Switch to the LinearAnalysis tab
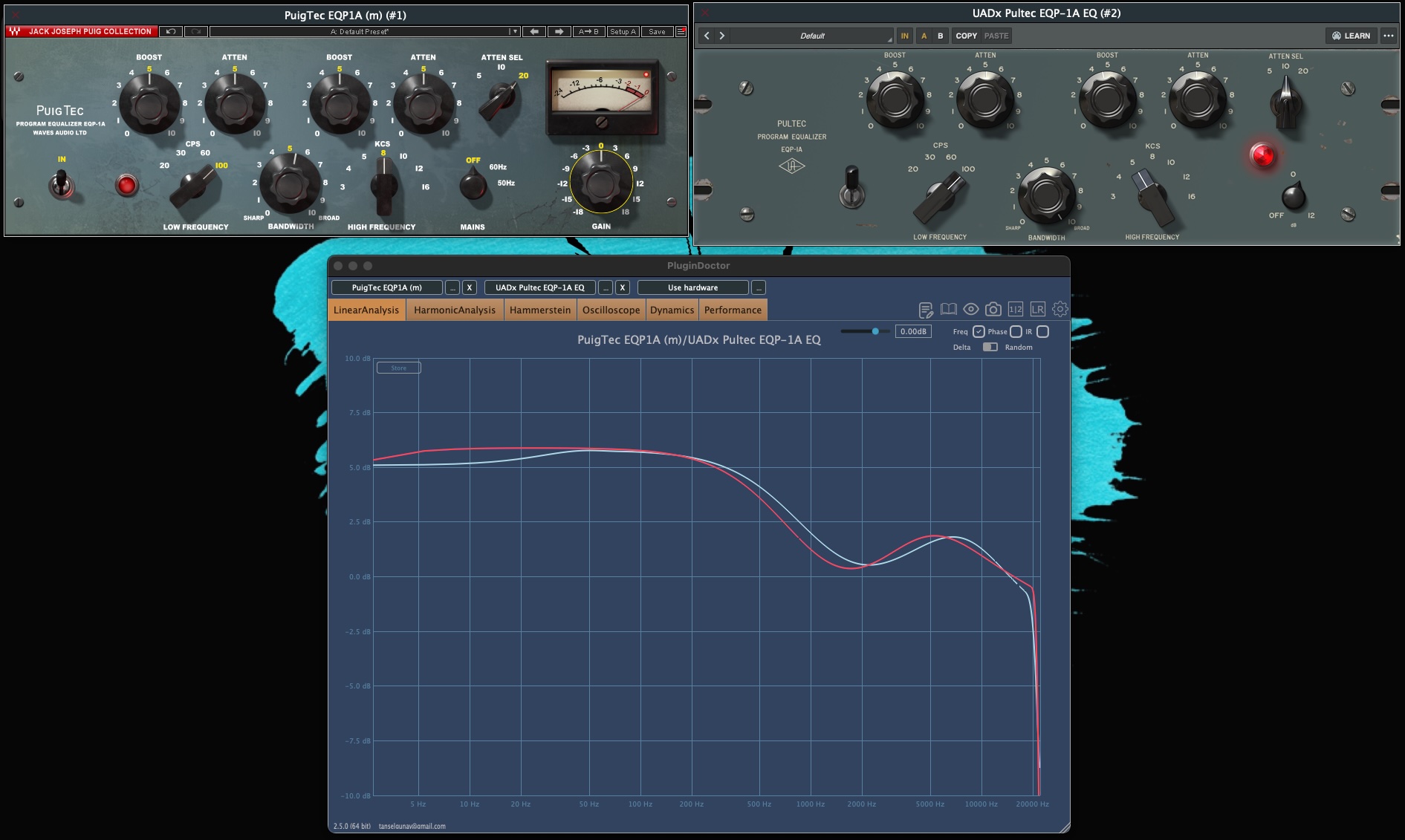The width and height of the screenshot is (1405, 840). point(366,310)
